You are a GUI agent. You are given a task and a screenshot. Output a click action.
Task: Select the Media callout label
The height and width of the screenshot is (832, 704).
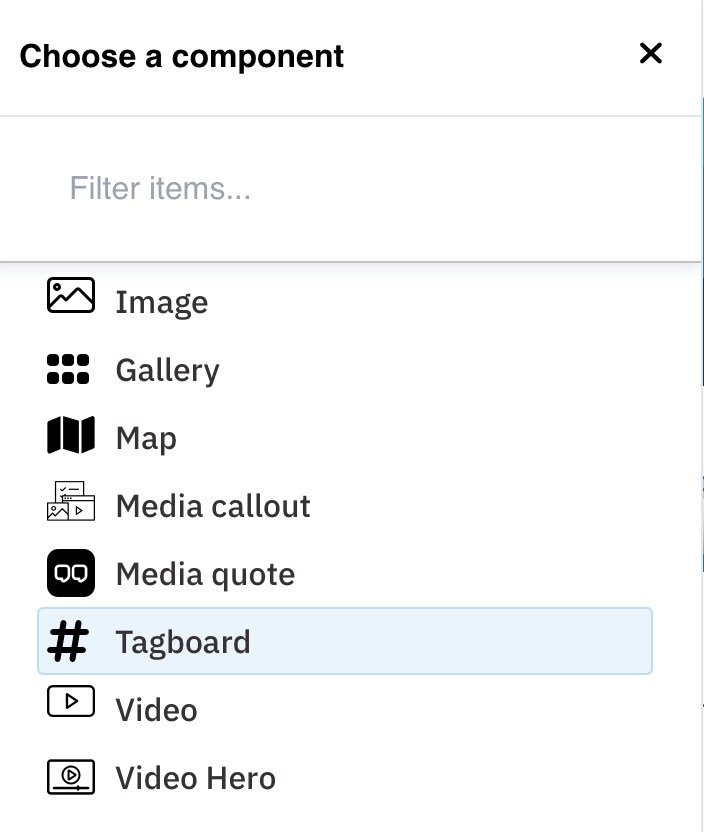[x=213, y=507]
